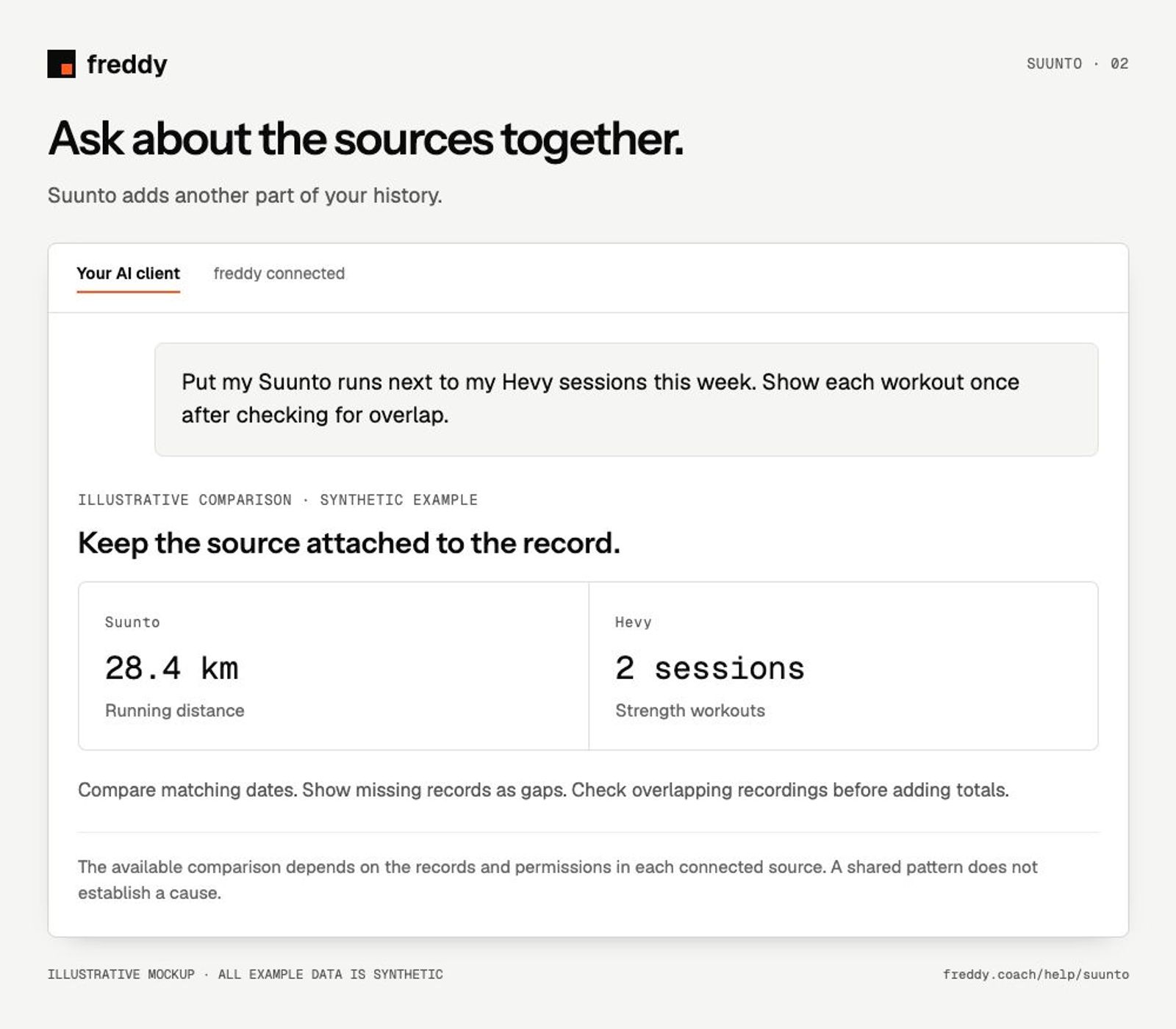This screenshot has height=1029, width=1176.
Task: Select the Suunto Hevy prompt message bubble
Action: coord(626,399)
